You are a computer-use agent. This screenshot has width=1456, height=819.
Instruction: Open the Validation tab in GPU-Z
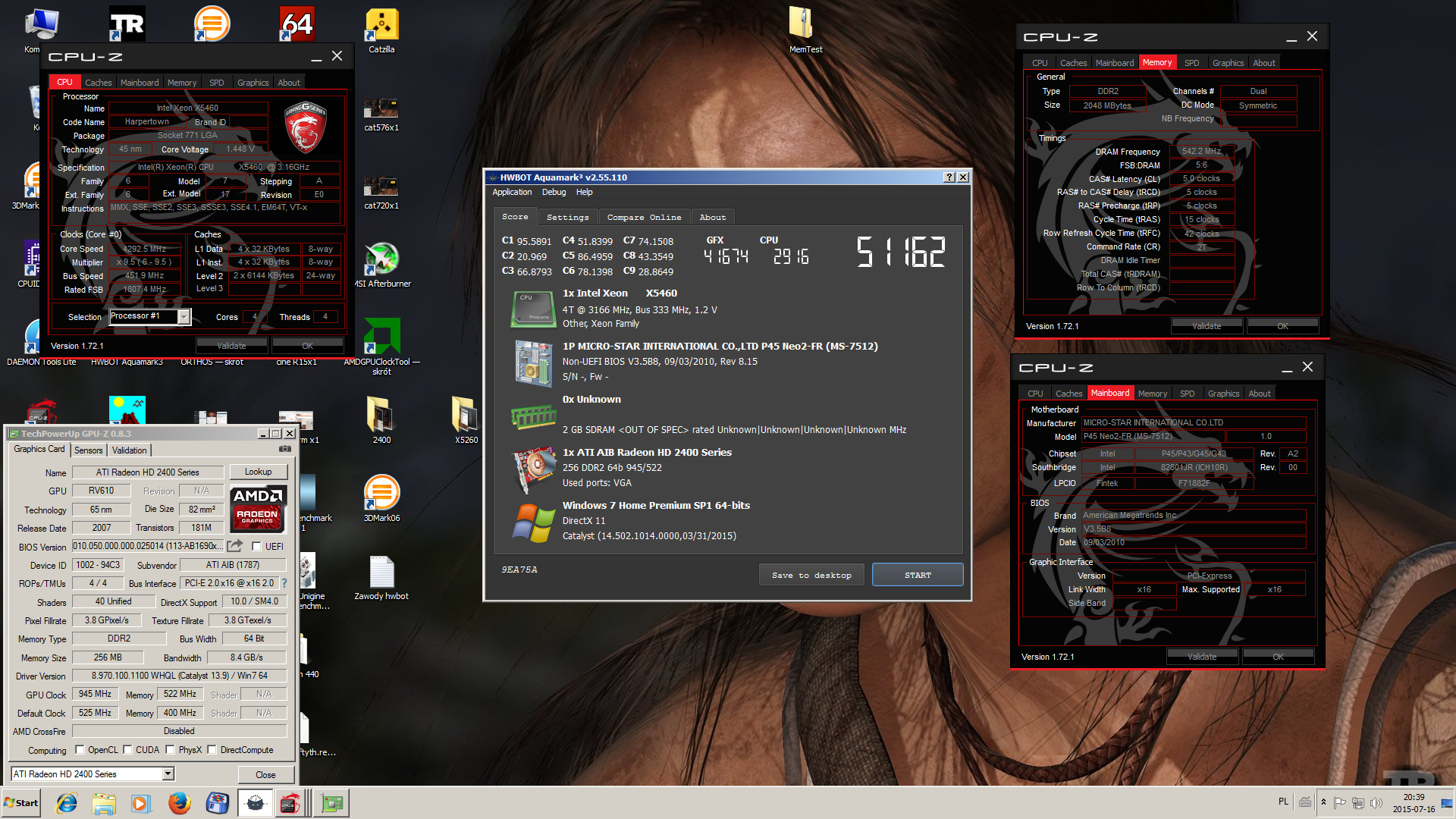tap(130, 450)
